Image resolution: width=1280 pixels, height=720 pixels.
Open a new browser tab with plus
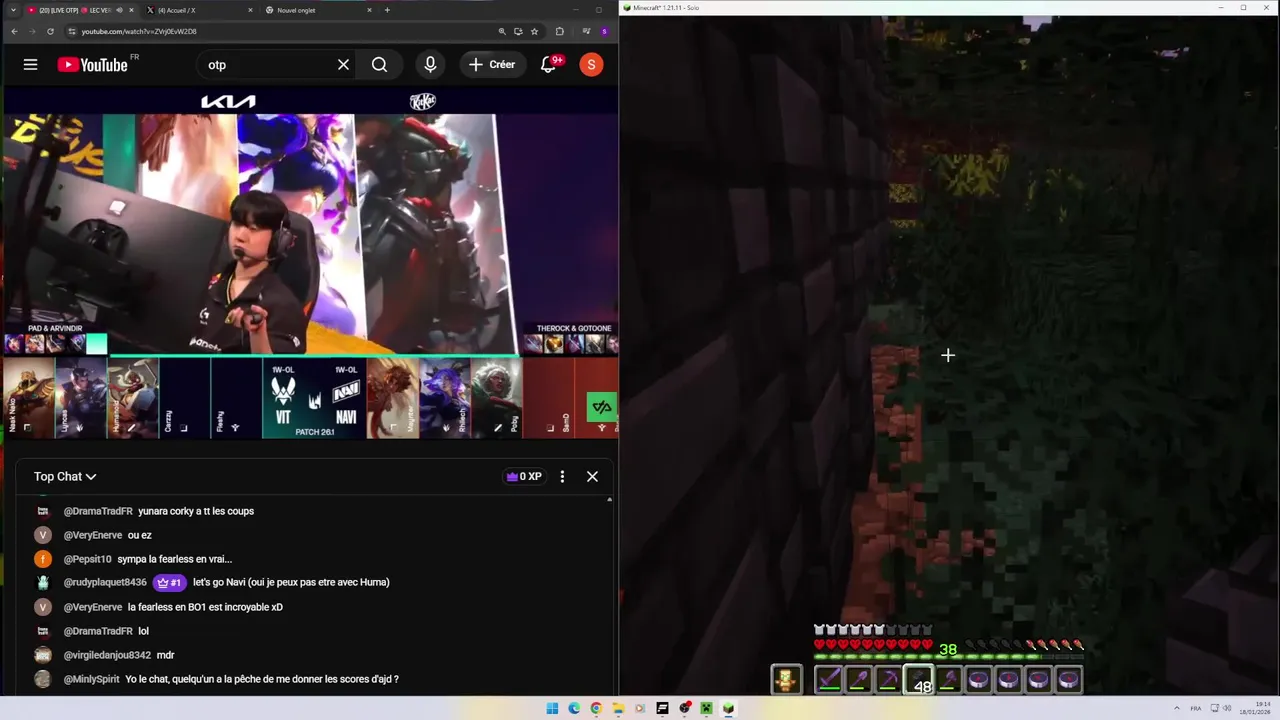(x=387, y=10)
